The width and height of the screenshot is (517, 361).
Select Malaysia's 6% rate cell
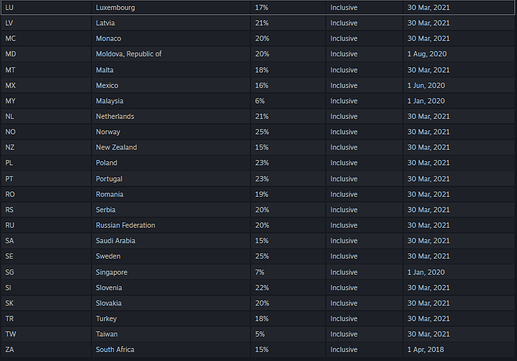(x=288, y=101)
